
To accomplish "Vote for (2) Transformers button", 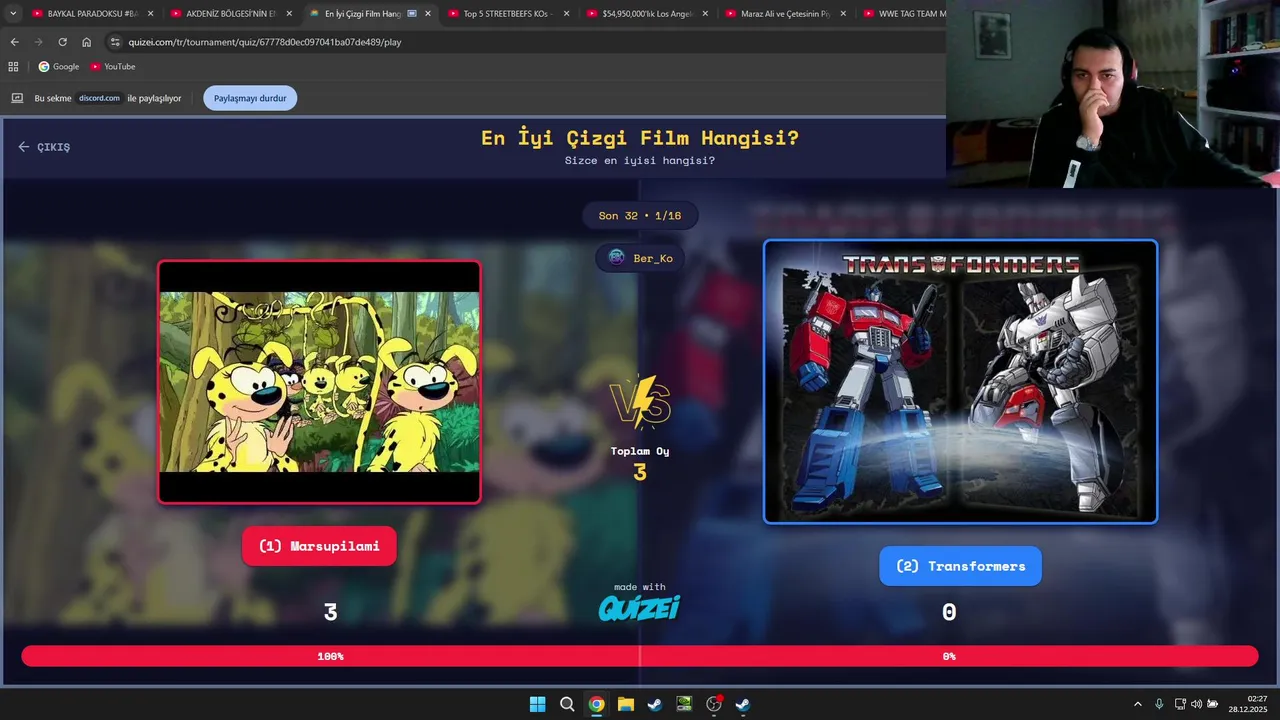I will pyautogui.click(x=960, y=566).
